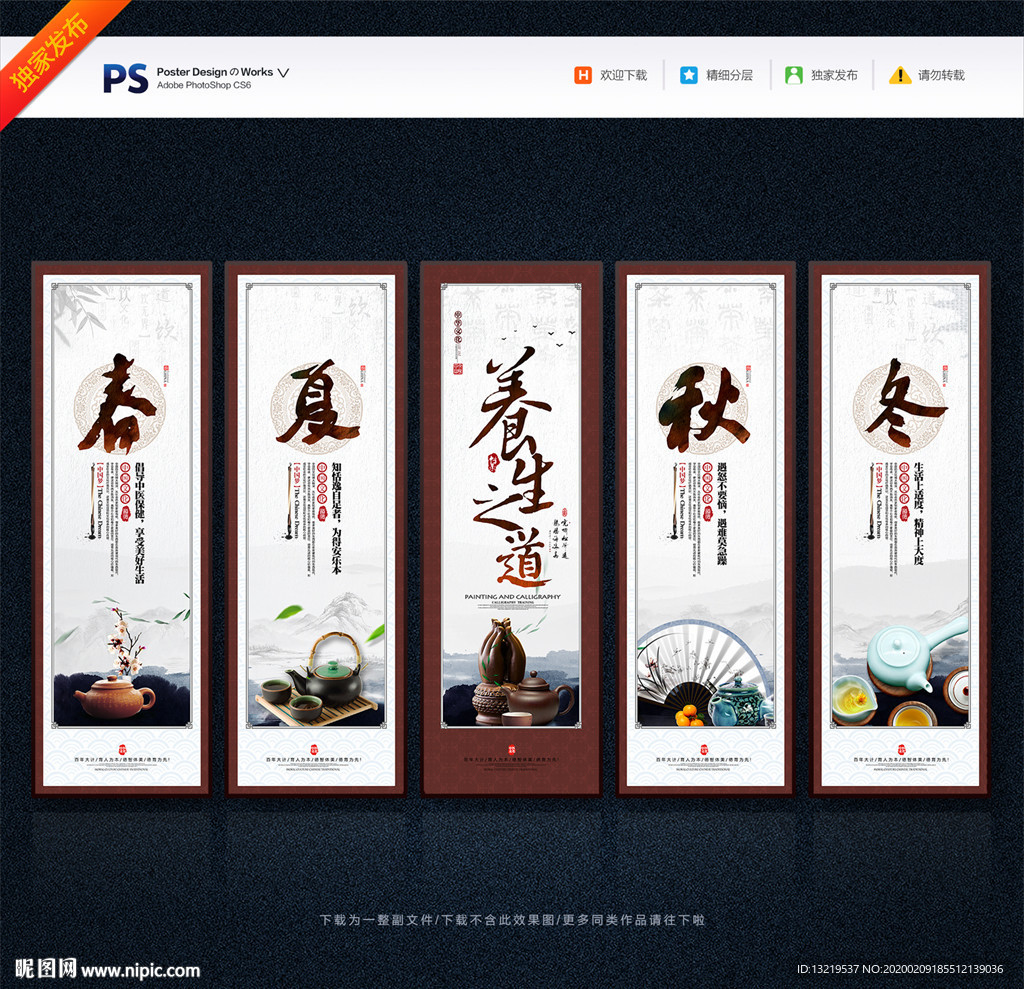
Task: Click the 独家发布 red corner ribbon
Action: tap(52, 52)
